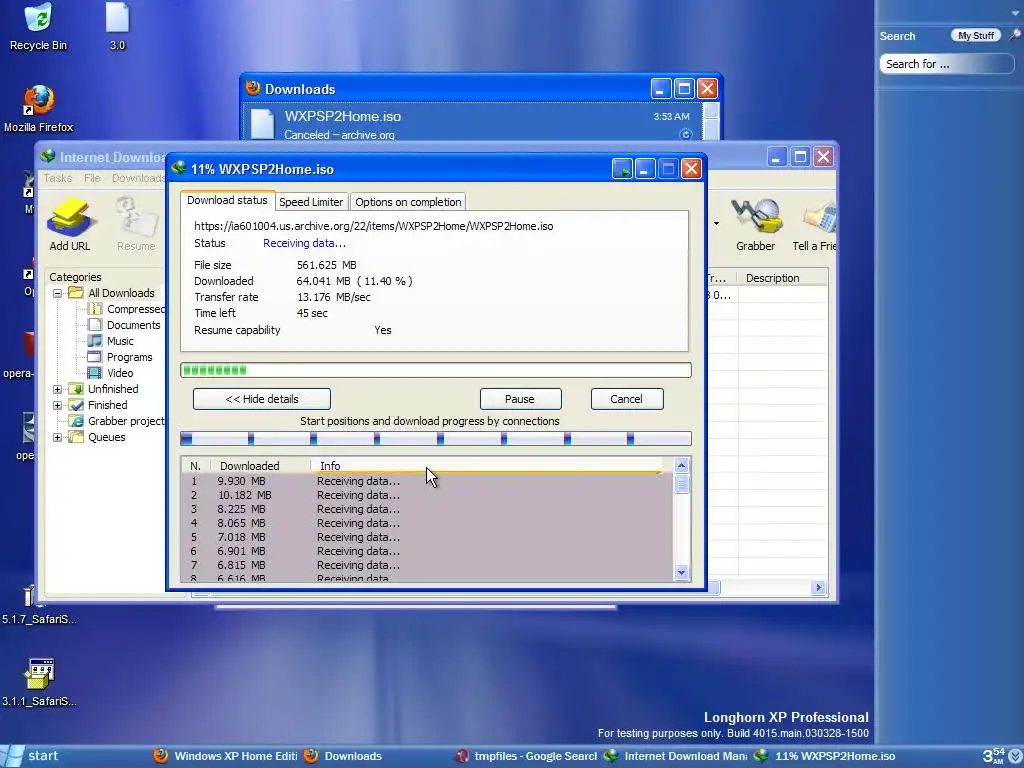
Task: Select the Documents category
Action: [124, 325]
